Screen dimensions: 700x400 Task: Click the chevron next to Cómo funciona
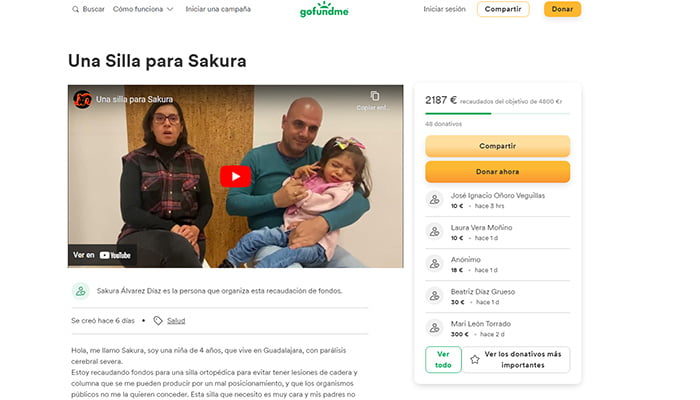point(170,9)
